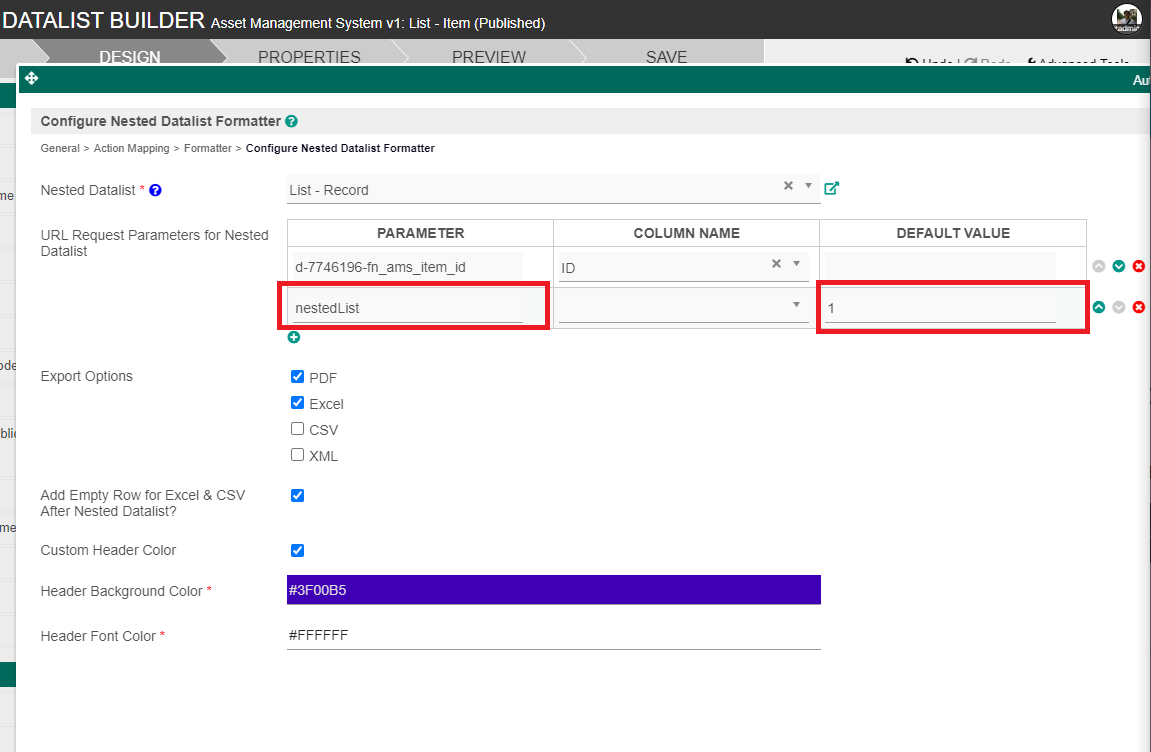The height and width of the screenshot is (752, 1151).
Task: Expand the Nested Datalist dropdown
Action: point(808,186)
